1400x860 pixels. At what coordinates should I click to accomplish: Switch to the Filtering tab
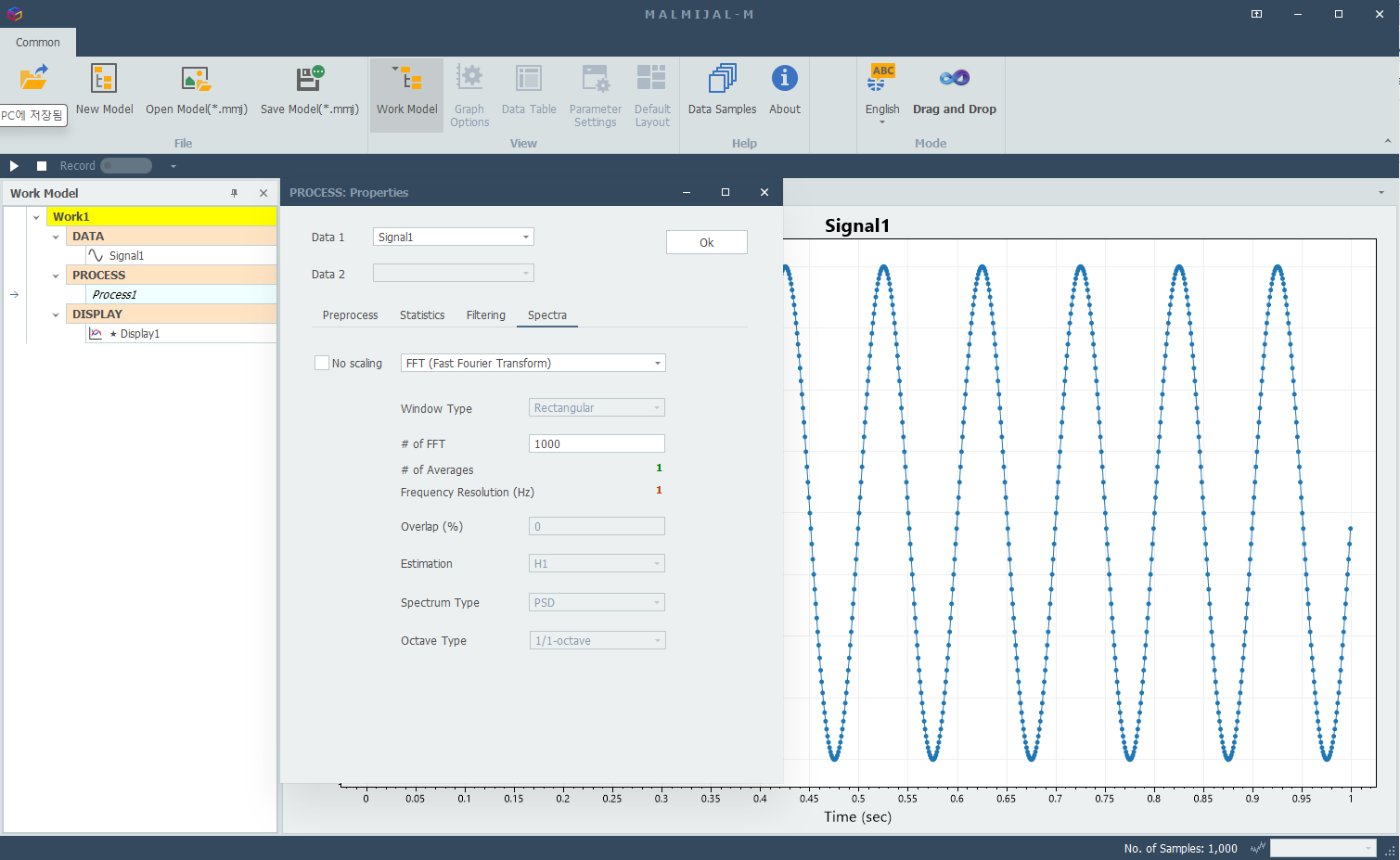485,315
